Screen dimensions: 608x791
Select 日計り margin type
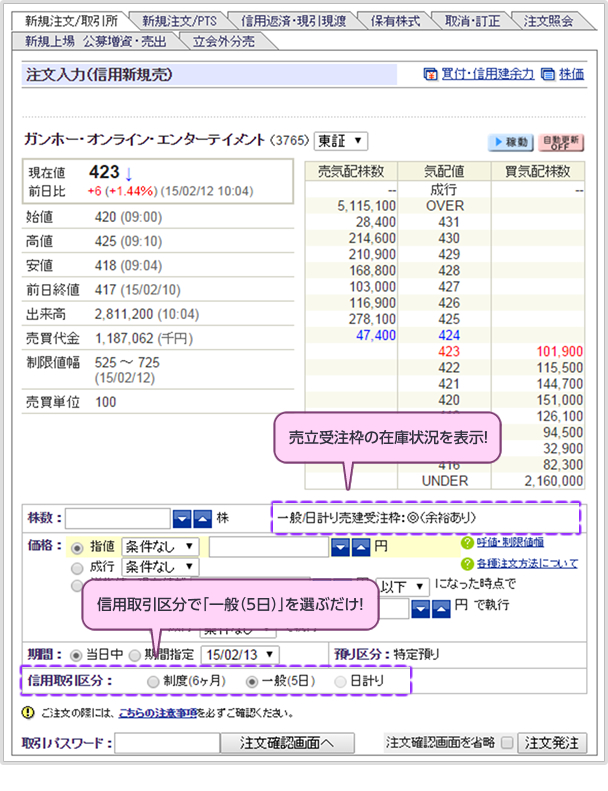(341, 682)
